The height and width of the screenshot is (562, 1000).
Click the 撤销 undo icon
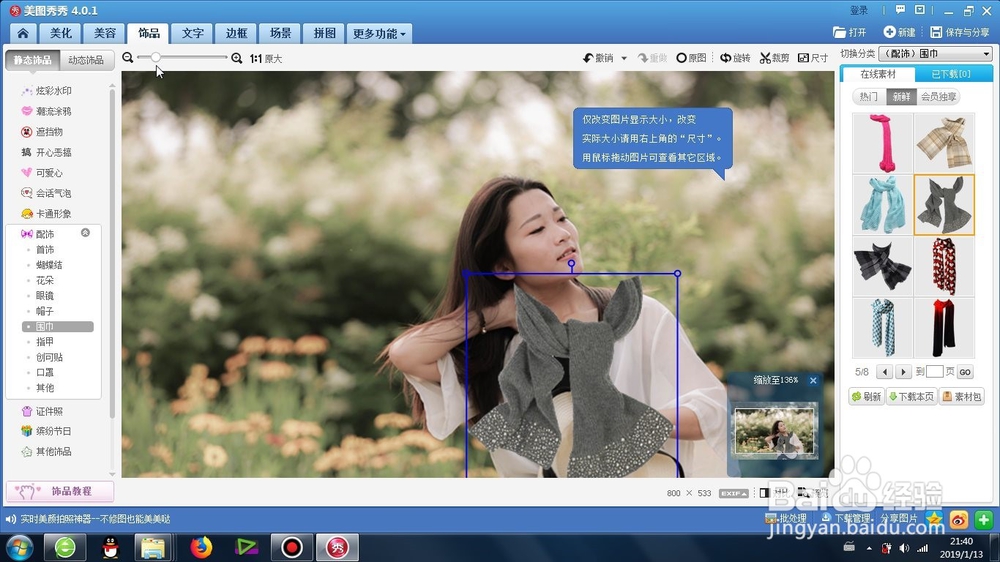[598, 58]
